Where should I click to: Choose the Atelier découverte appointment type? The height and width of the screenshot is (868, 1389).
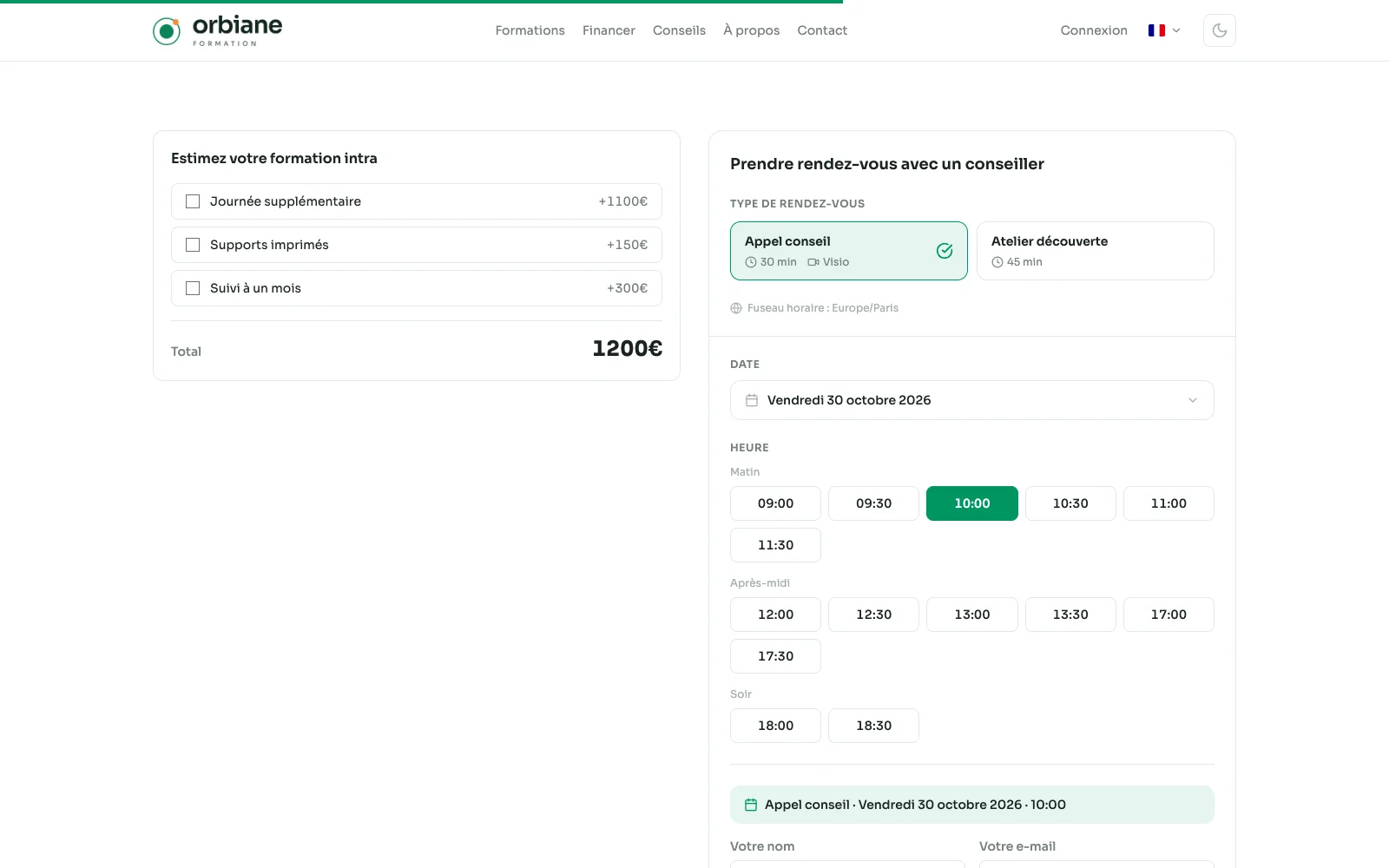(x=1096, y=251)
